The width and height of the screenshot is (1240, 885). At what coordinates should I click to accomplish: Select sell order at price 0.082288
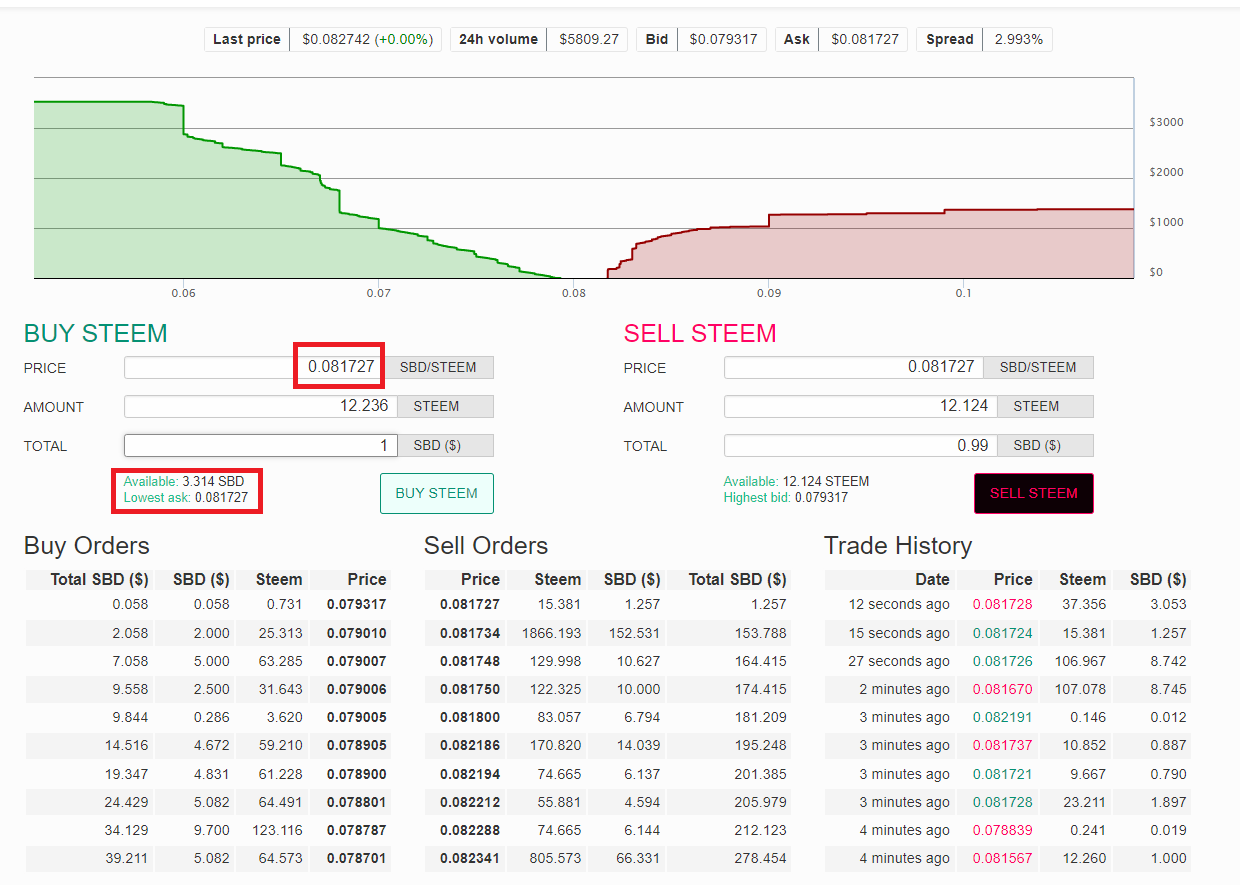click(607, 830)
